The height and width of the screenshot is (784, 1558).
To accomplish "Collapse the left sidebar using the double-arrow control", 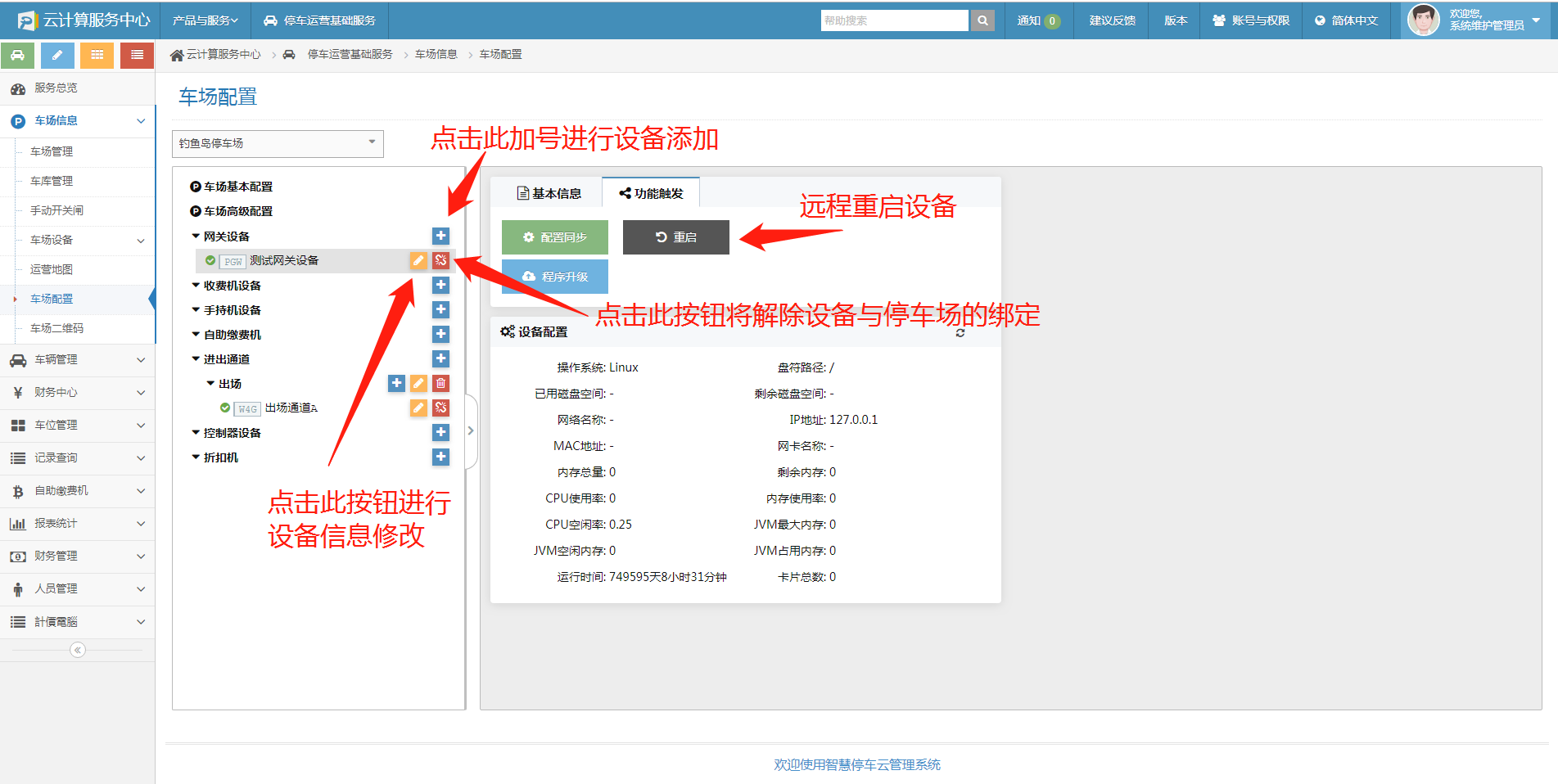I will [x=77, y=649].
